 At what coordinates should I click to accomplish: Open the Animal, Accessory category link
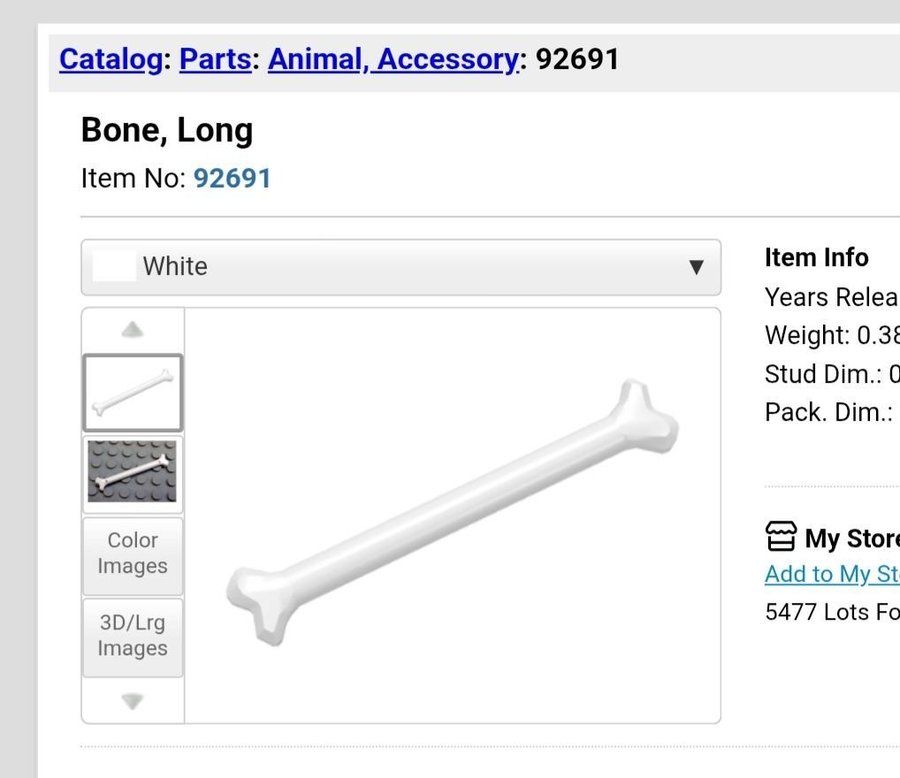(393, 59)
